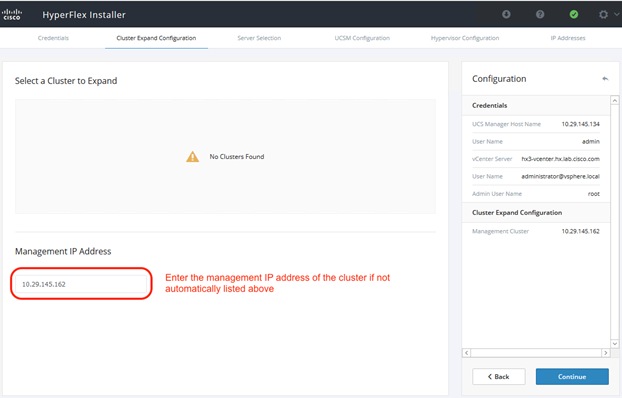Click the Configuration panel scroll up arrow
This screenshot has height=398, width=622.
[x=614, y=100]
